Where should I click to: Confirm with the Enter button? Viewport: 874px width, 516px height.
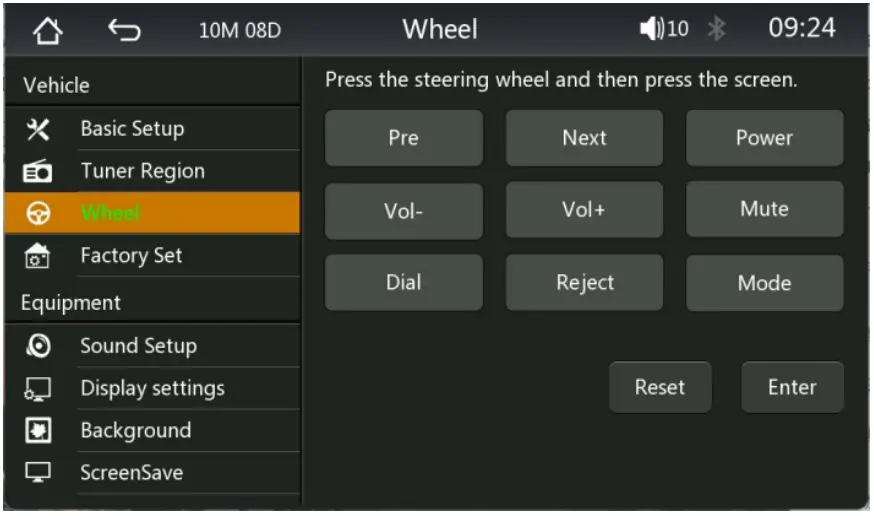click(x=792, y=387)
